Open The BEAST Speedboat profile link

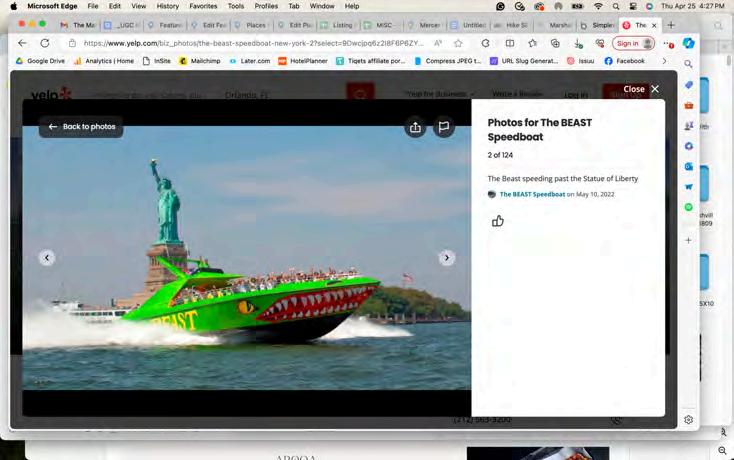(x=532, y=194)
